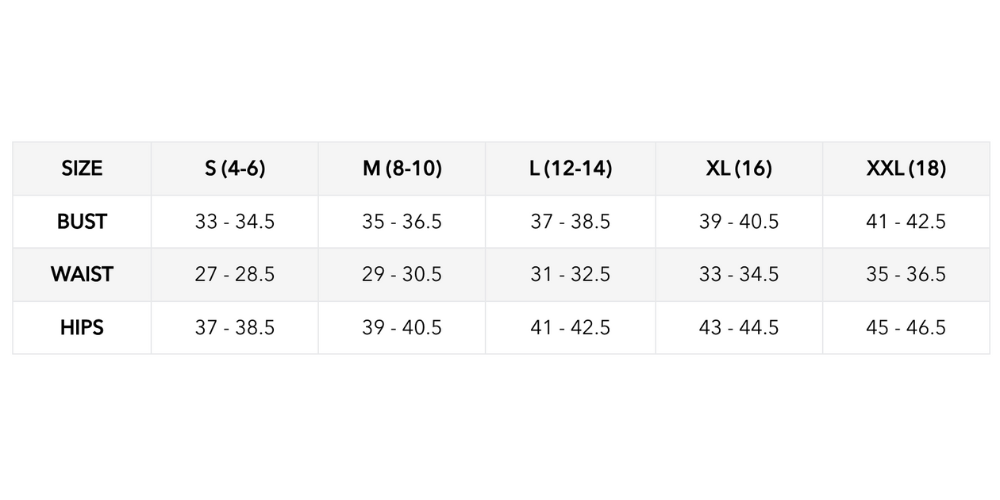Screen dimensions: 1000x500
Task: Select the waist measurement for size S
Action: point(234,275)
